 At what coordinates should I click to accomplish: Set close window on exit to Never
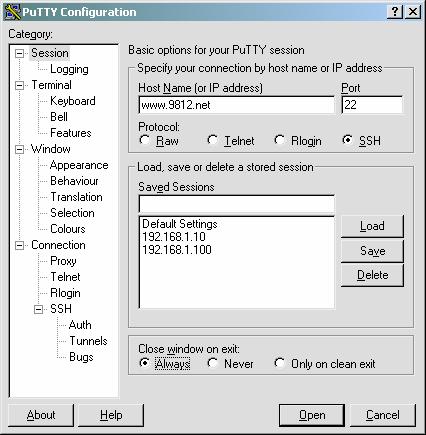(213, 363)
